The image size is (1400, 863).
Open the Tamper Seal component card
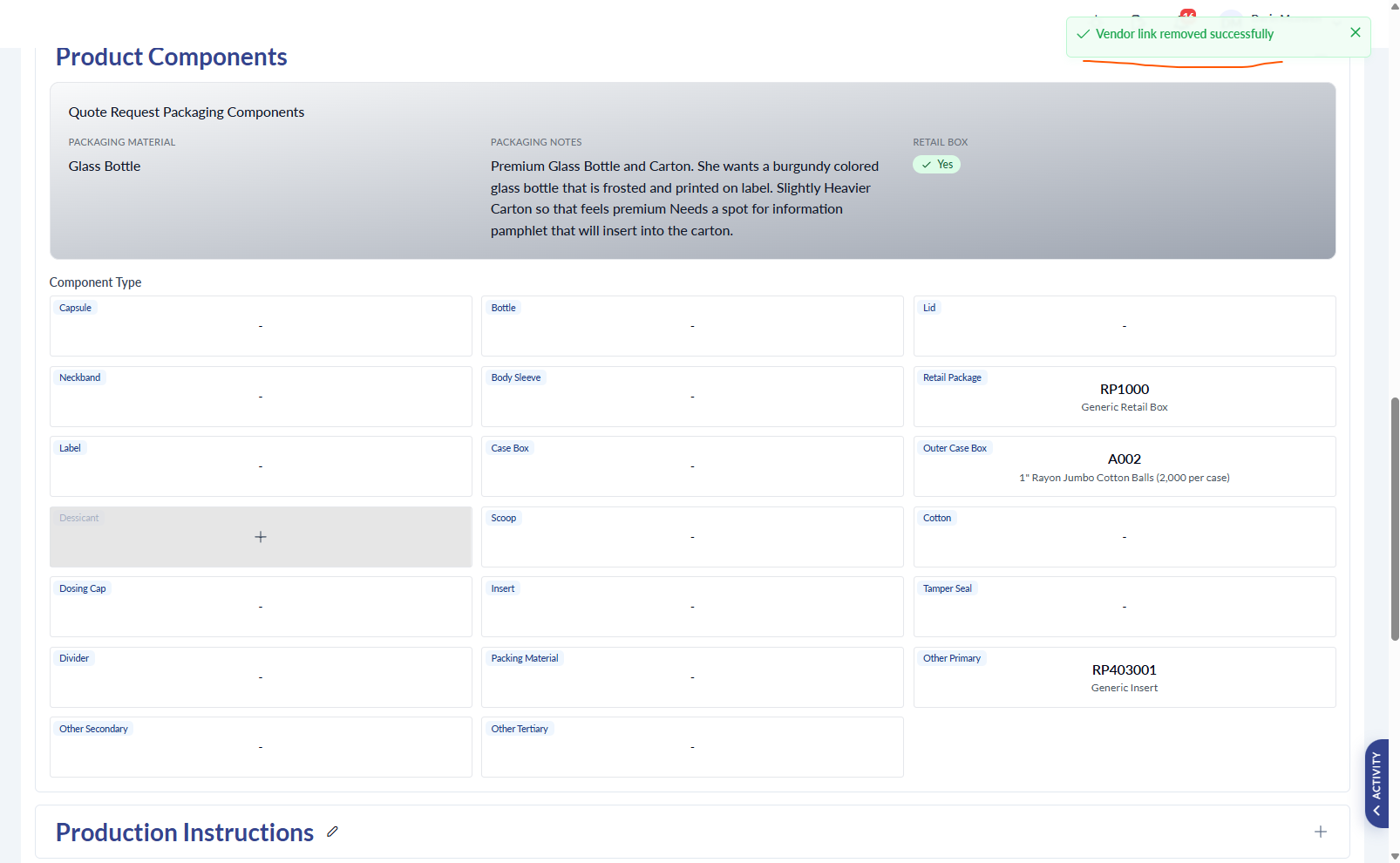click(x=1125, y=607)
